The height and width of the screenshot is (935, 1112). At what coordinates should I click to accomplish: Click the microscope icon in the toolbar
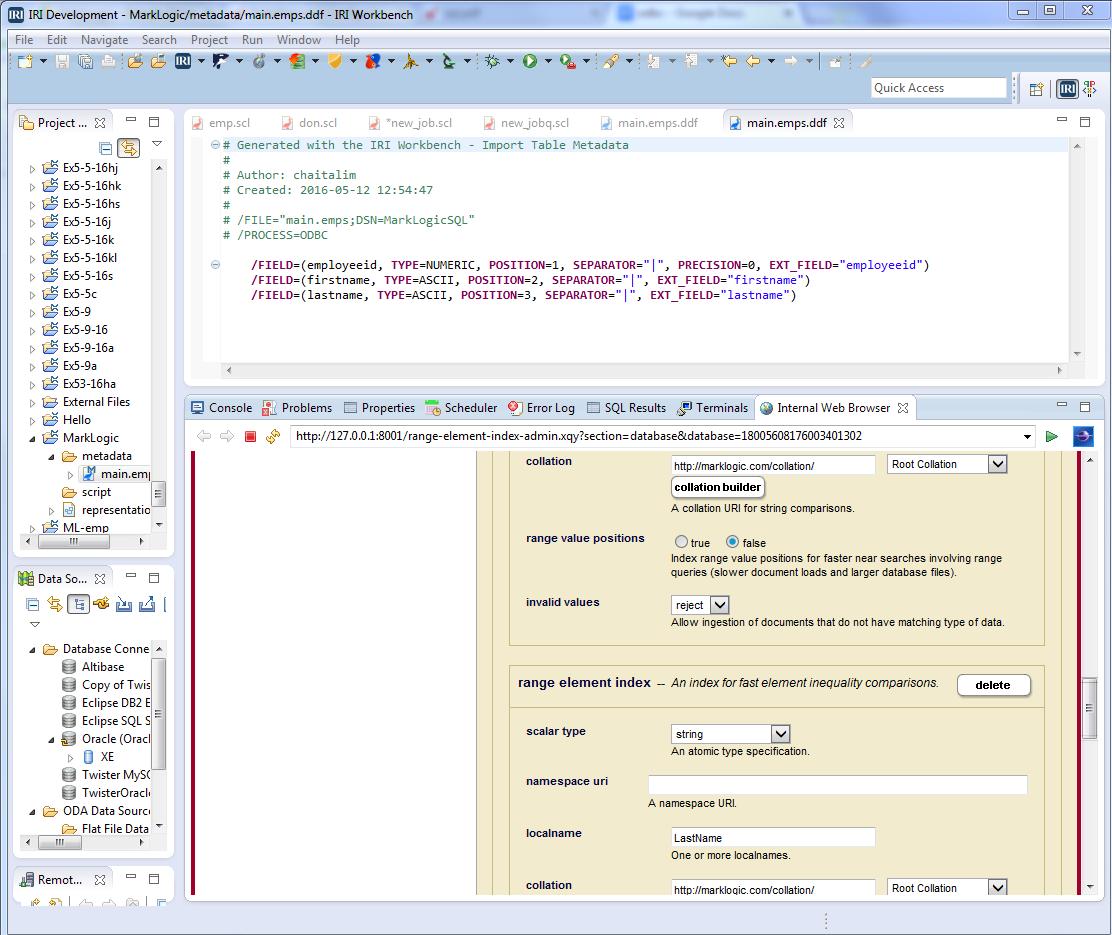[x=449, y=62]
